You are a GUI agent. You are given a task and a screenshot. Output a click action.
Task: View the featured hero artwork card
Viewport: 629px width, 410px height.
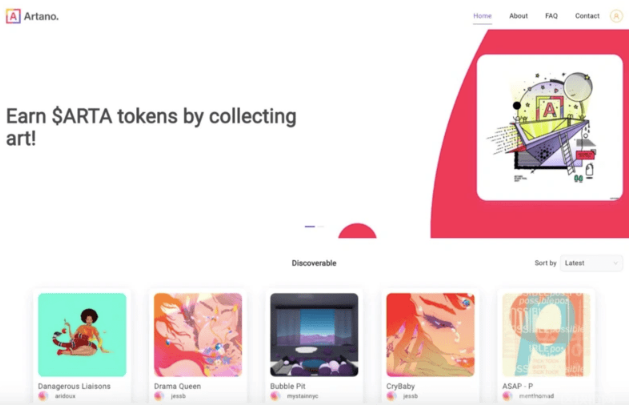click(x=550, y=128)
